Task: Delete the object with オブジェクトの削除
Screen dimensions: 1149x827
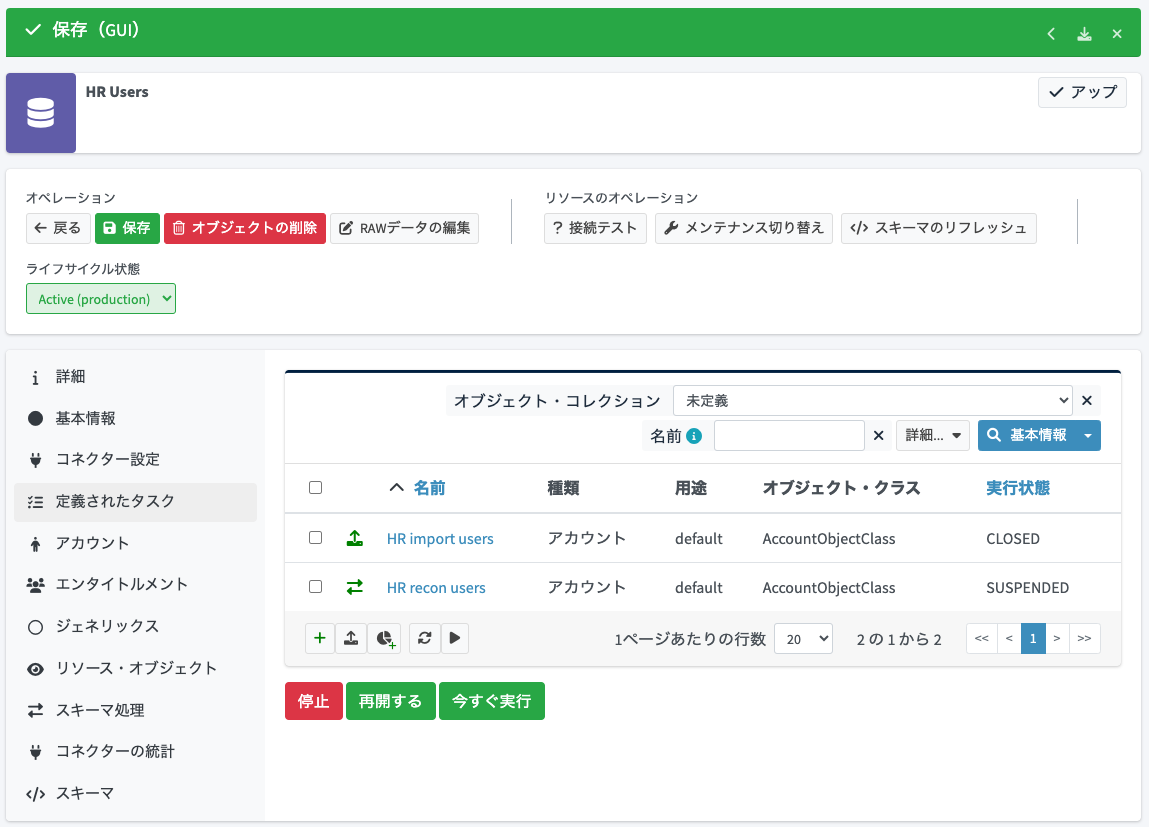Action: (245, 229)
